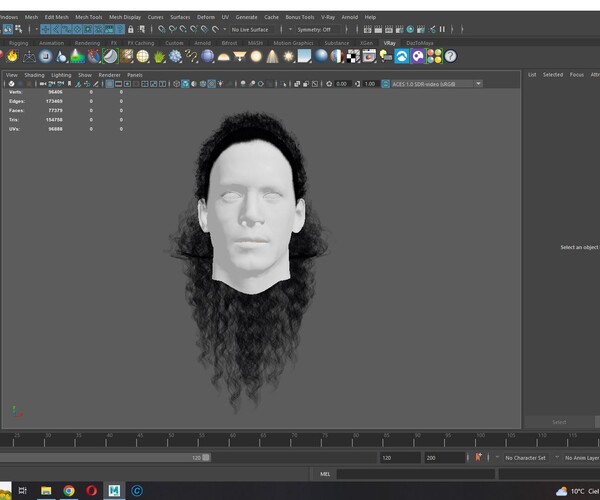Click the viewport gamma 1.00 field
600x500 pixels.
[370, 84]
